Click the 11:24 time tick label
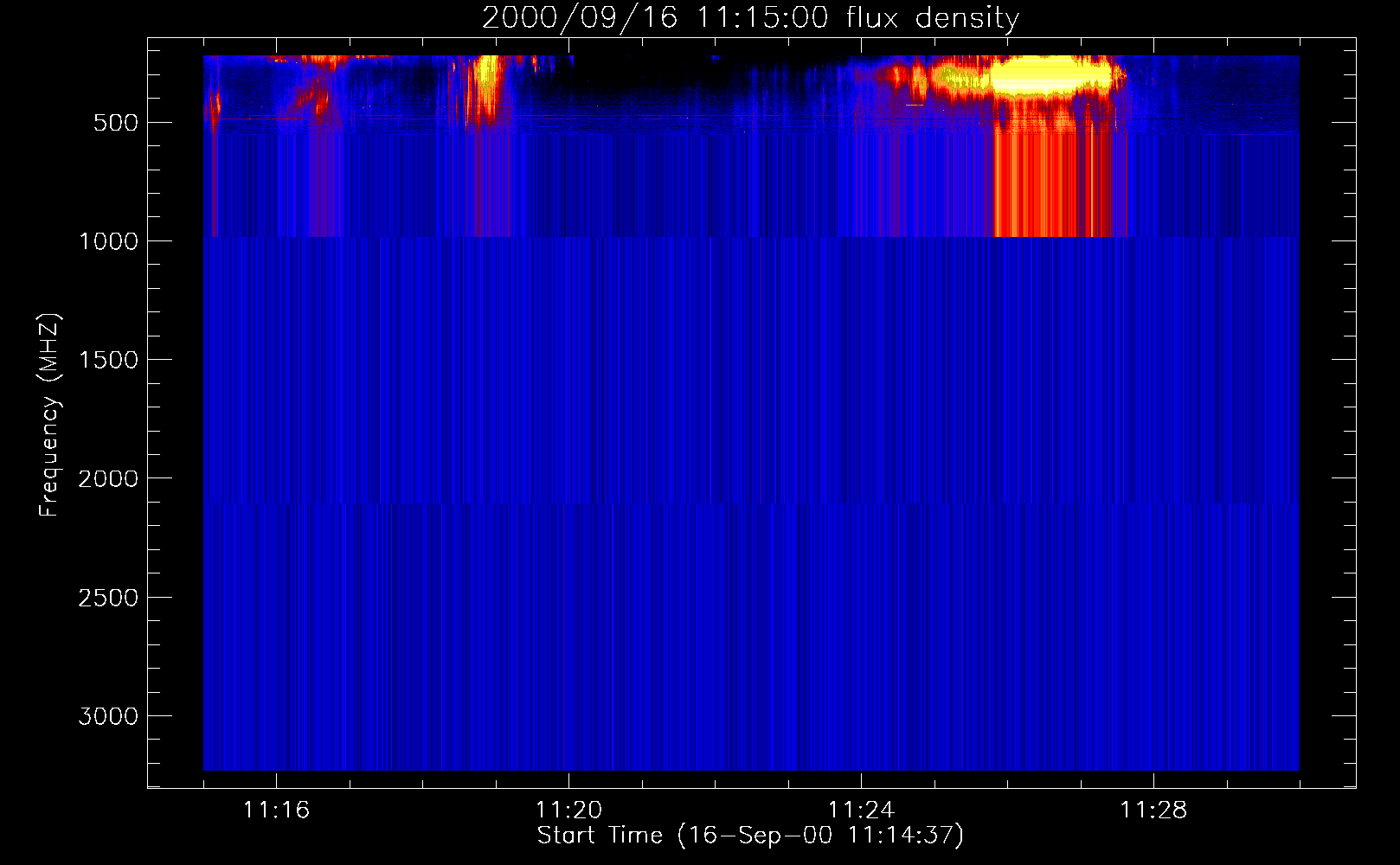This screenshot has height=865, width=1400. (861, 810)
